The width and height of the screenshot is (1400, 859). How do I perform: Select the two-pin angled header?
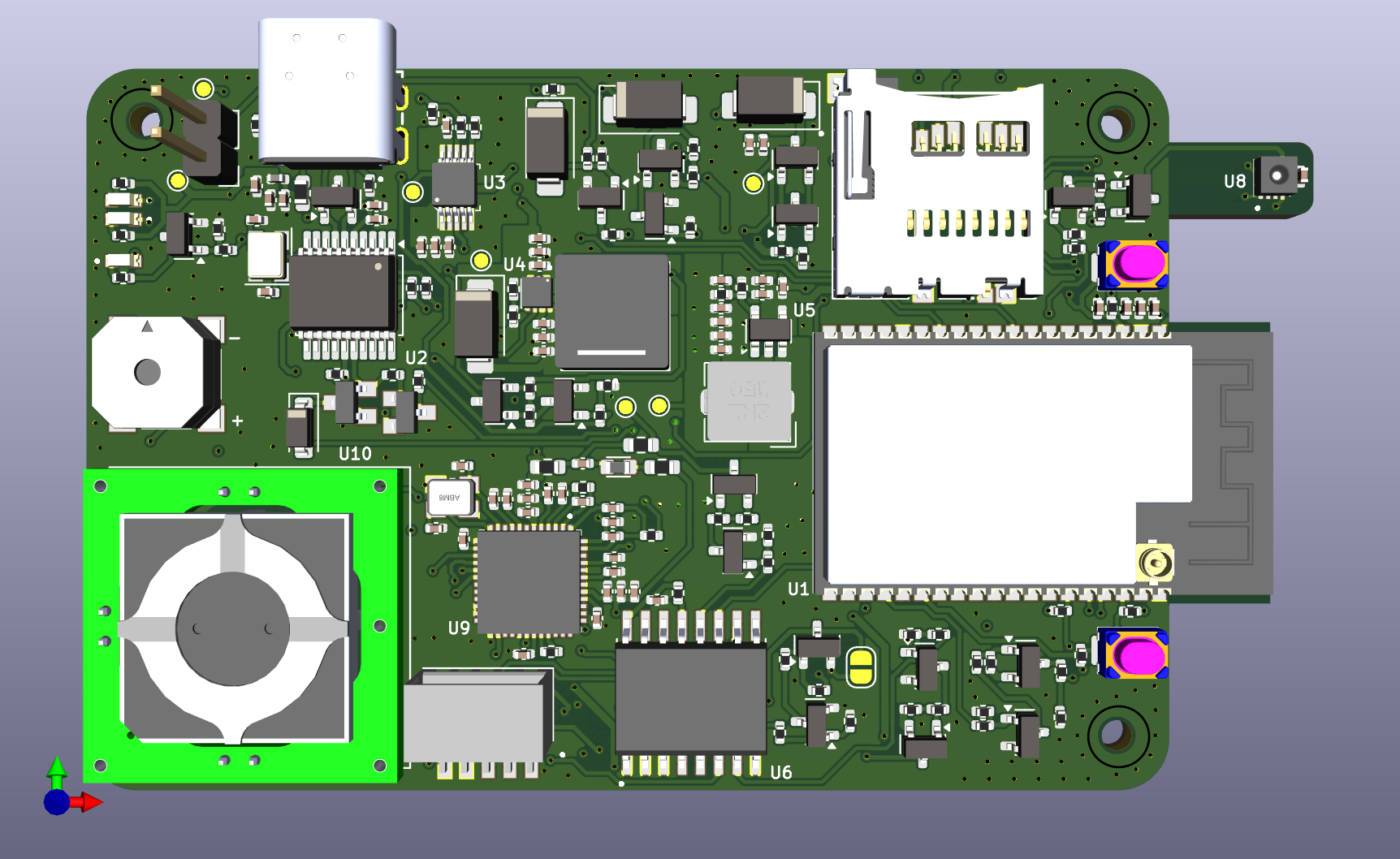point(196,133)
